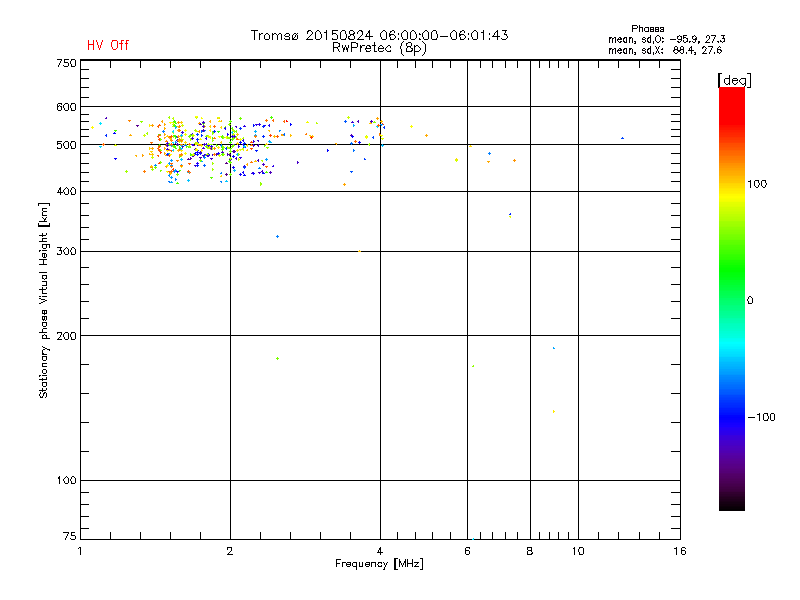Click the '[deg]' colorbar unit label
This screenshot has height=600, width=800.
[734, 80]
